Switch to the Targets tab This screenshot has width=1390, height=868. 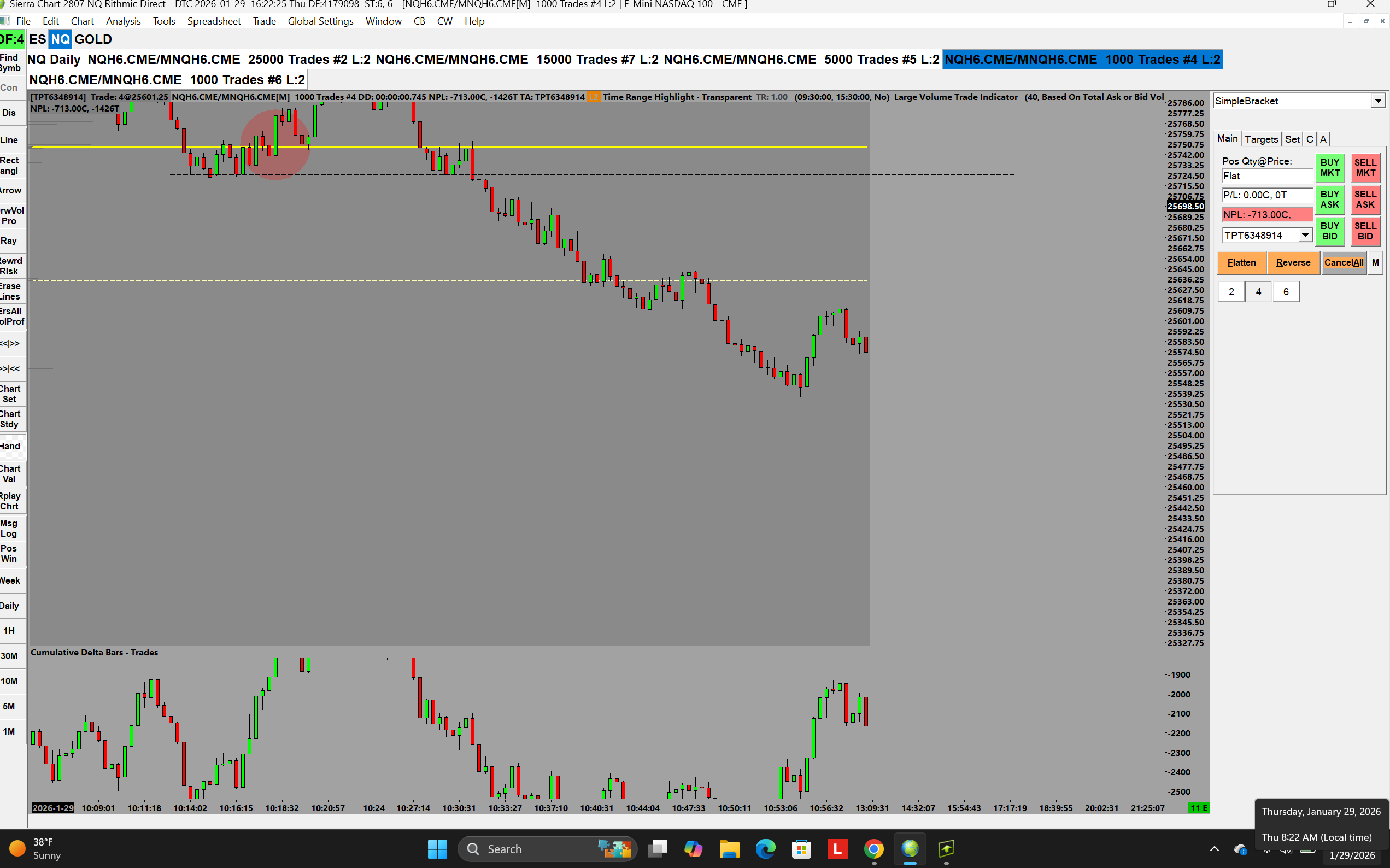1261,139
